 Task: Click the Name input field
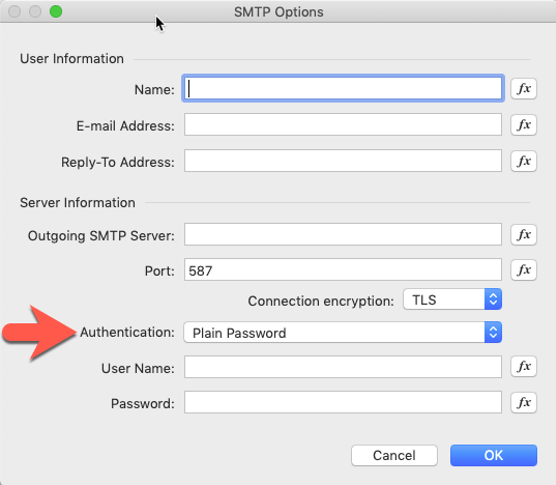tap(343, 88)
